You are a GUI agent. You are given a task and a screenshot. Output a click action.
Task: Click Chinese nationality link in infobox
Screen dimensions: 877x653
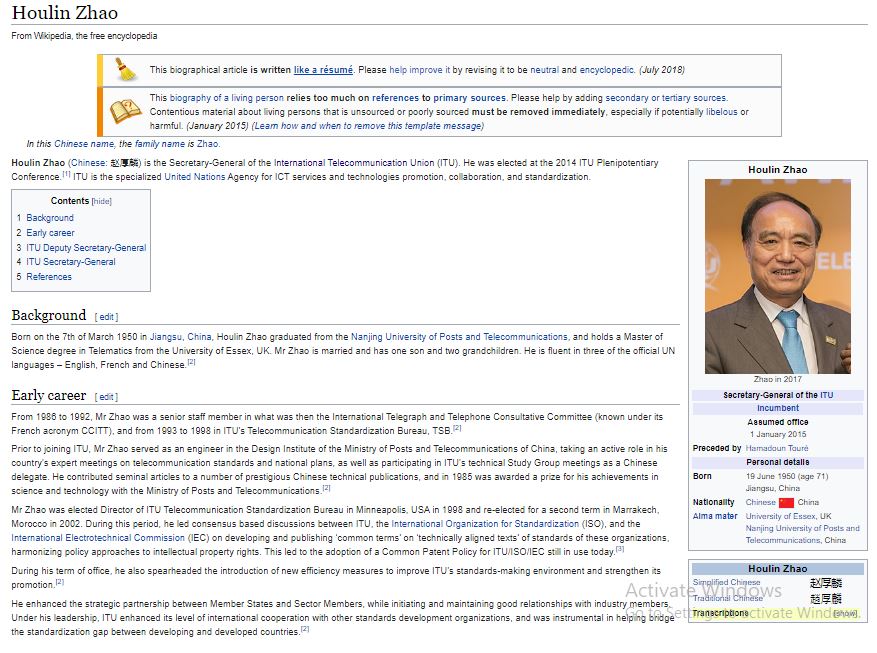pyautogui.click(x=760, y=503)
